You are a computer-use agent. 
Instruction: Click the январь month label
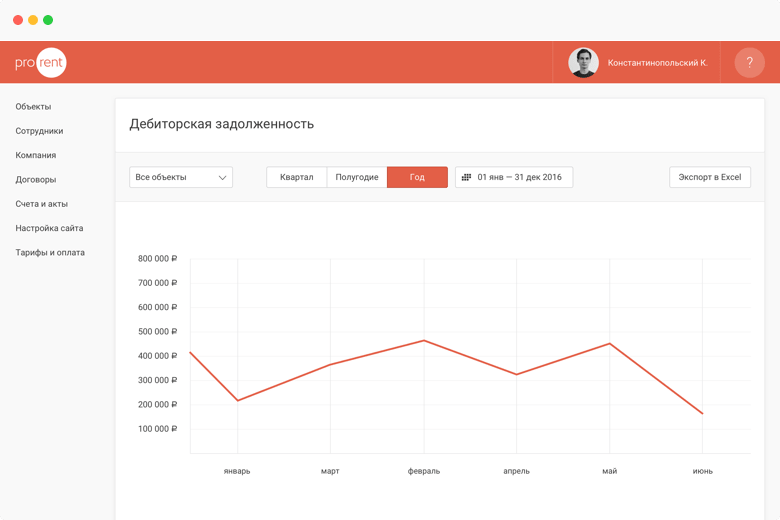(x=237, y=471)
